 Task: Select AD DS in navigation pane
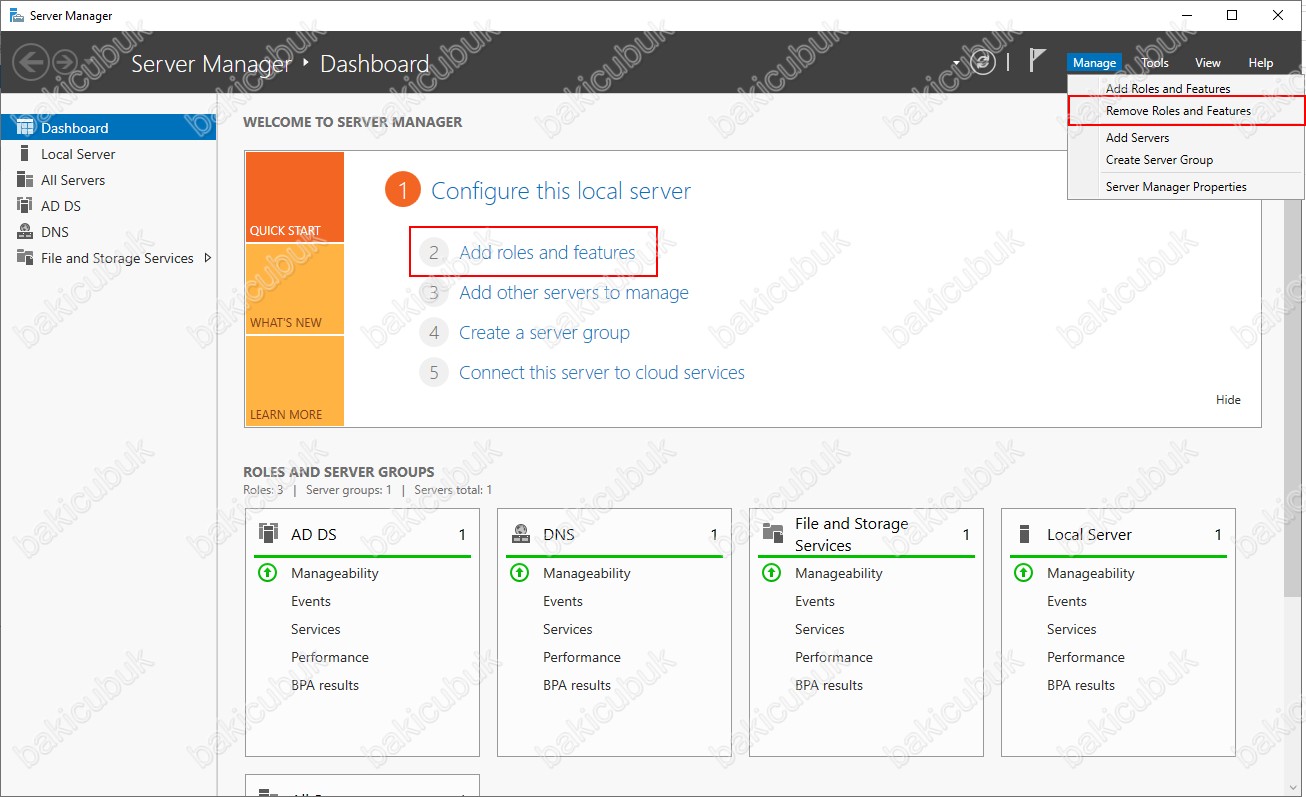[108, 206]
